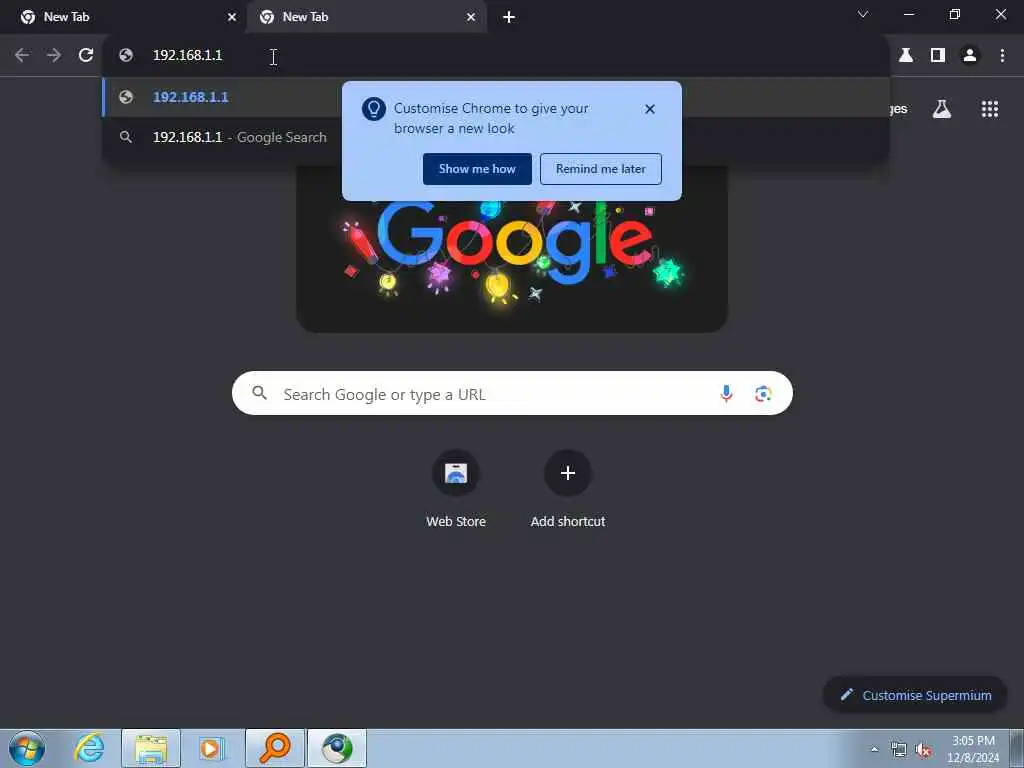Open the three-dot Chrome menu
The image size is (1024, 768).
click(x=1002, y=56)
